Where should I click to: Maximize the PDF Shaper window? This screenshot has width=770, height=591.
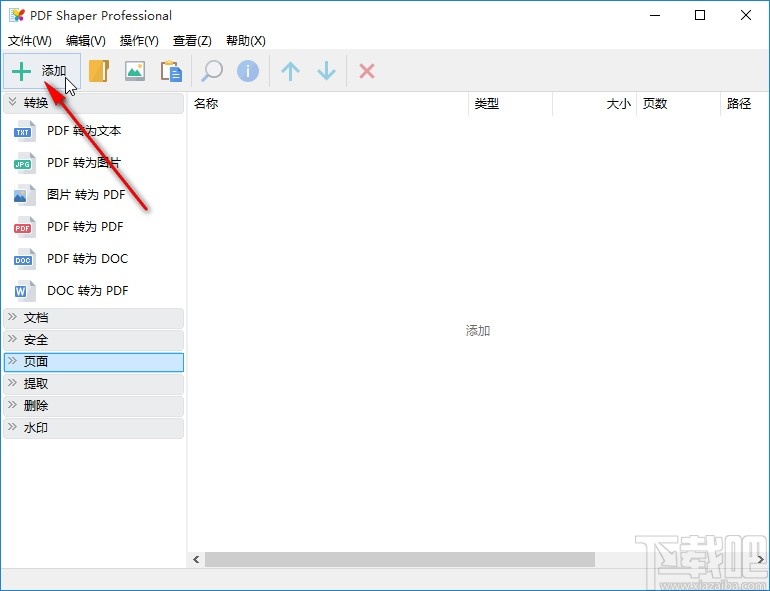pyautogui.click(x=700, y=15)
